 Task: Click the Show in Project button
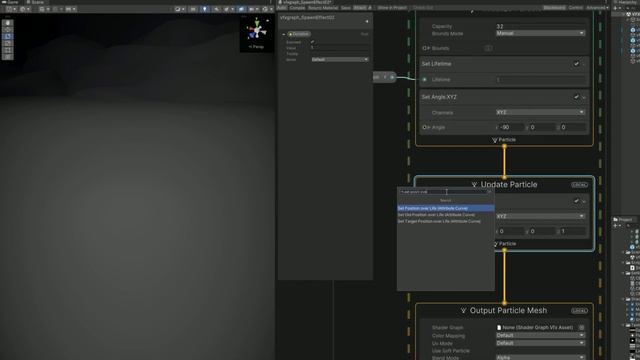point(392,8)
